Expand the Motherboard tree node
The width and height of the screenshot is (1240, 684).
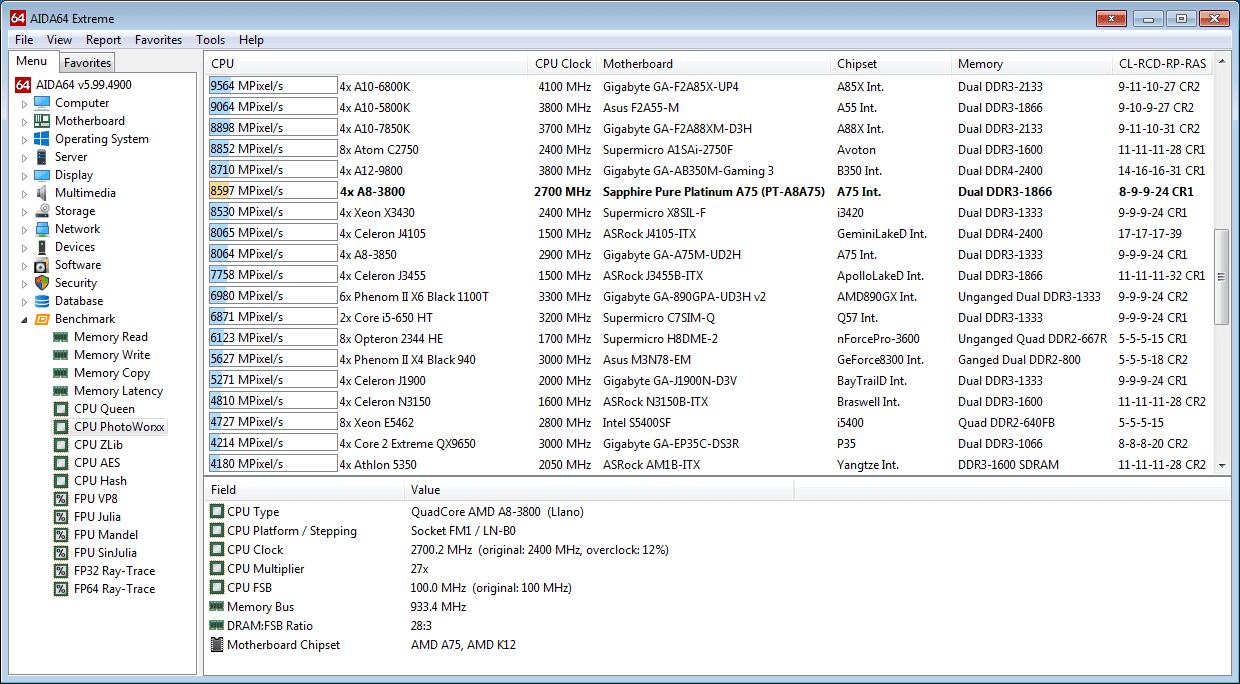click(25, 121)
